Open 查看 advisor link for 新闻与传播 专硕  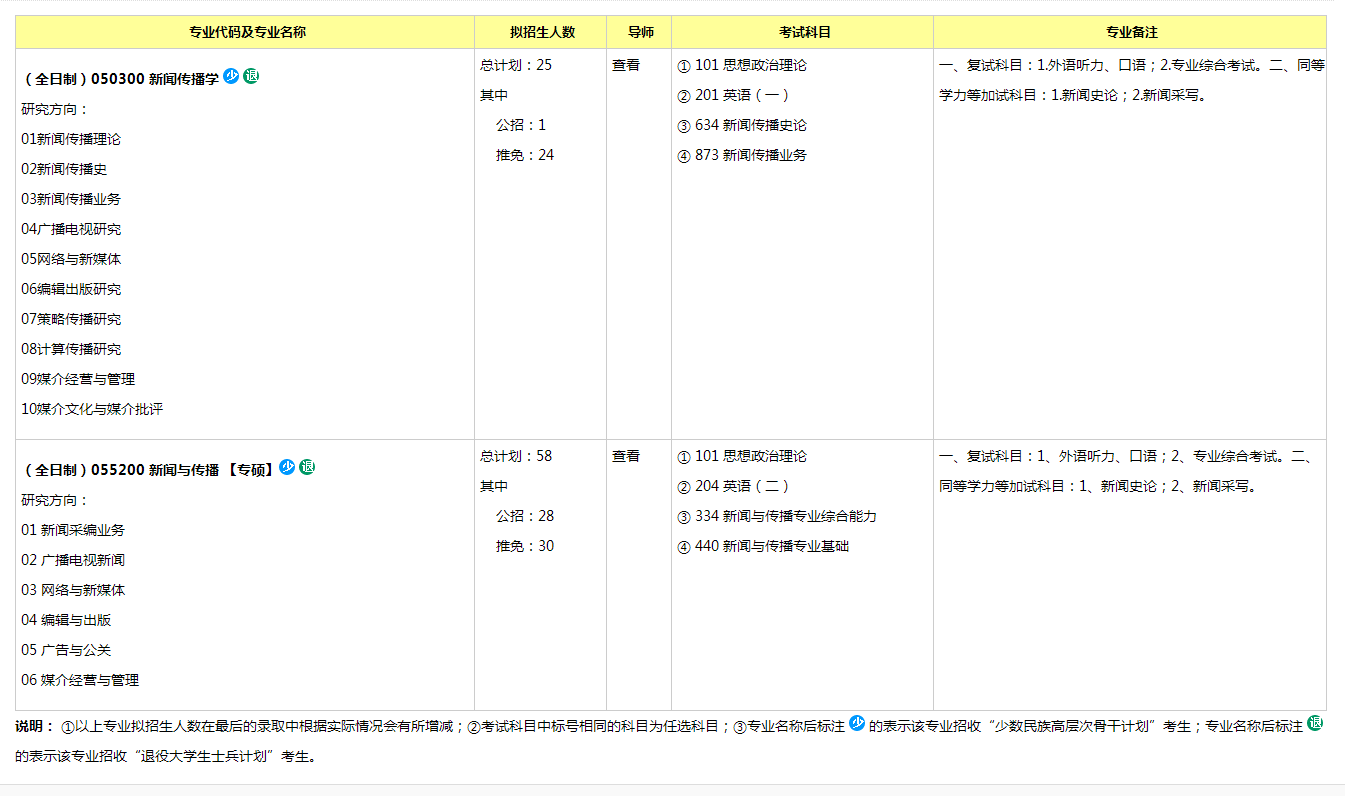click(626, 456)
